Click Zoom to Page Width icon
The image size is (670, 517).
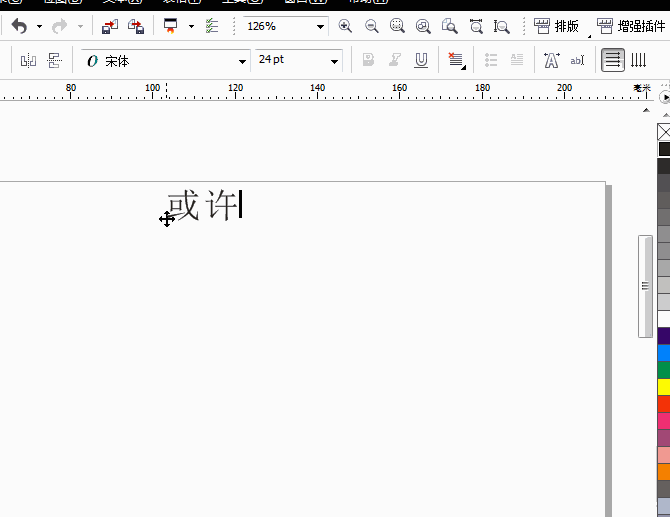476,26
